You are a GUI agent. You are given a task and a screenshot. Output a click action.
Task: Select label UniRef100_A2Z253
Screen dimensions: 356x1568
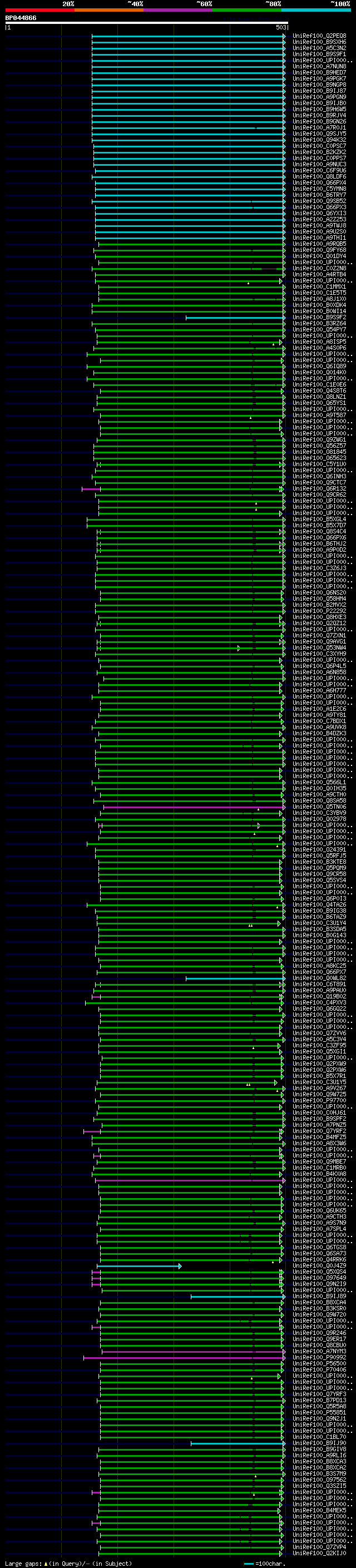(x=319, y=220)
